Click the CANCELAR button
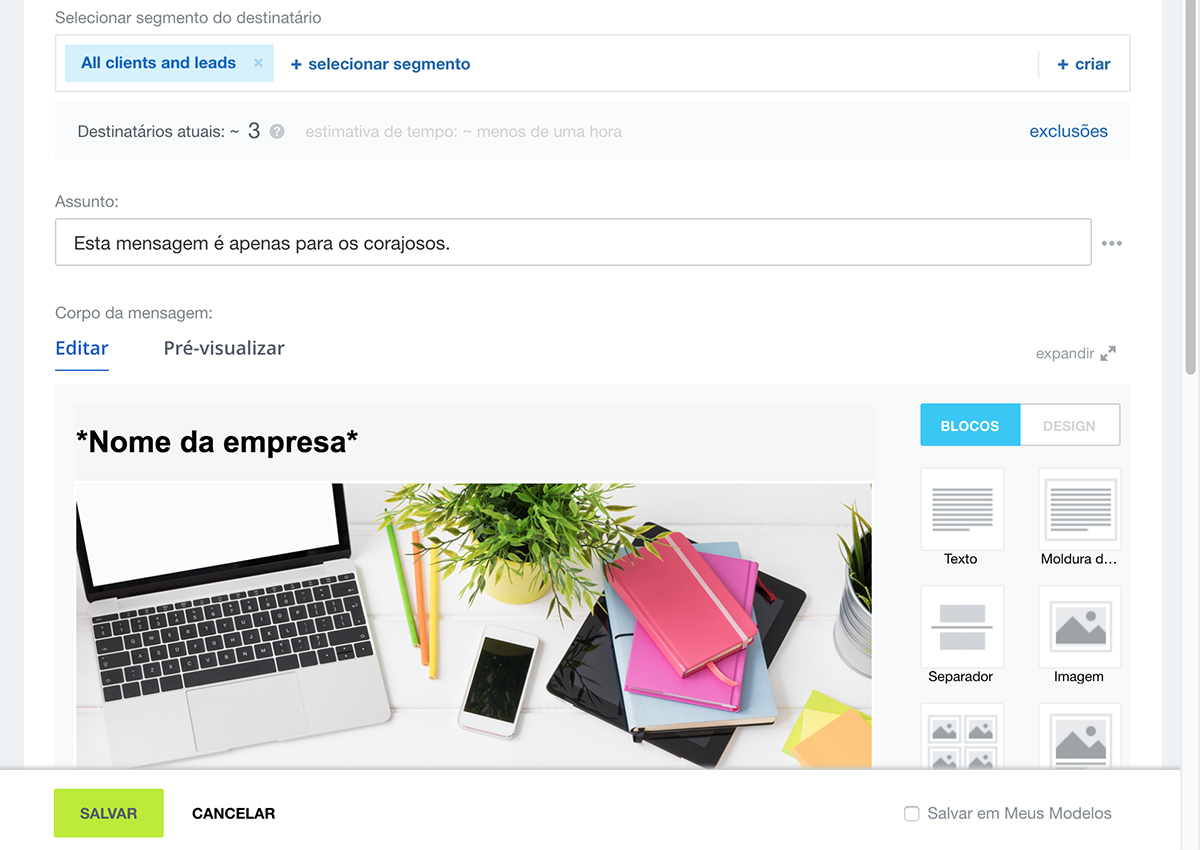 point(233,813)
